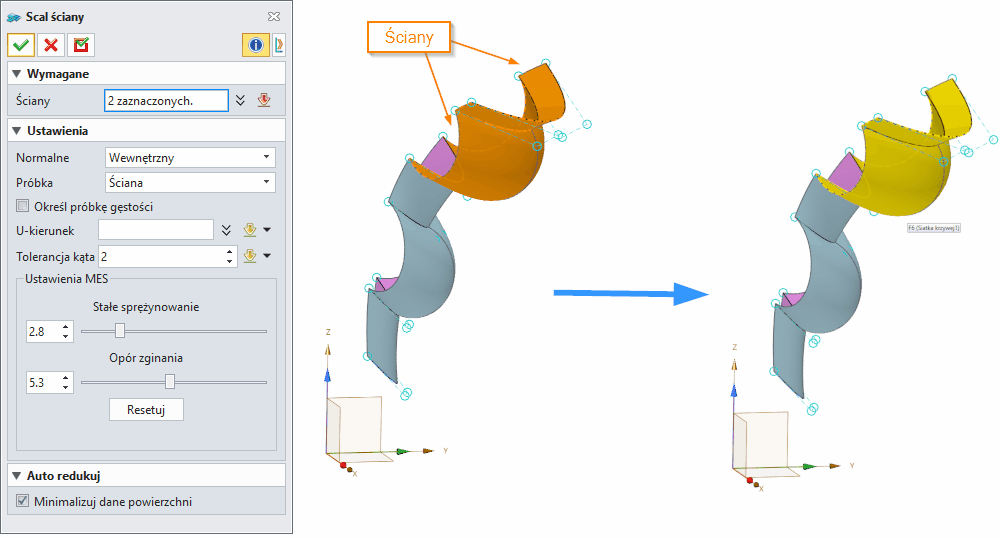
Task: Confirm with the green checkmark OK button
Action: tap(21, 45)
